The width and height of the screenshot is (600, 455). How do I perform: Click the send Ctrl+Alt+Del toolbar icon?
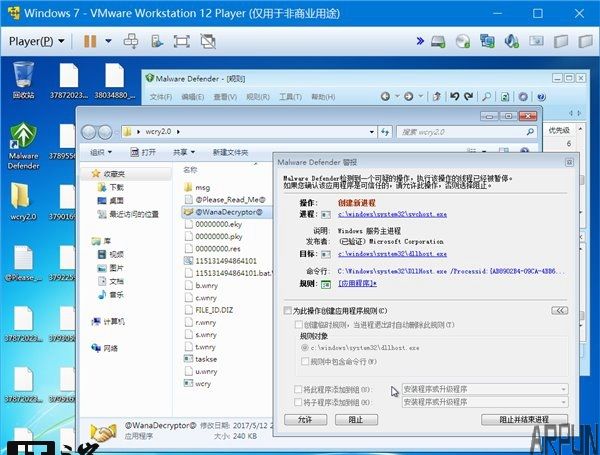[x=130, y=41]
